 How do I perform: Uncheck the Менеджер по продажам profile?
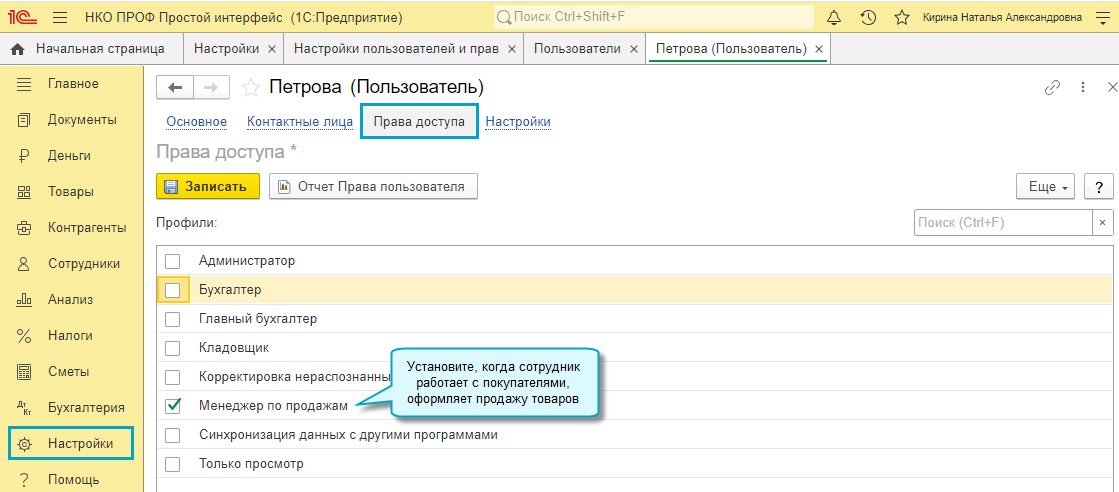[x=173, y=406]
